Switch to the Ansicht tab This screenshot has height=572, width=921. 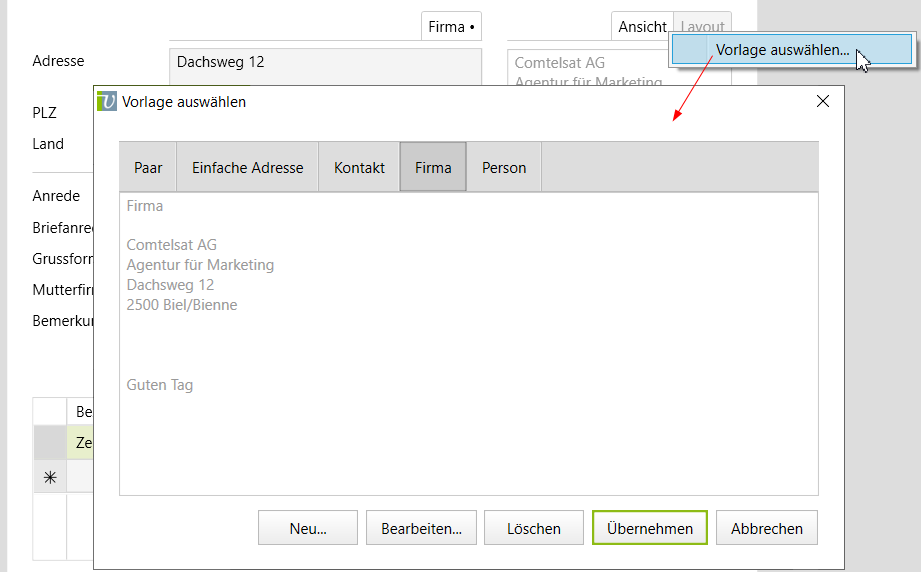pyautogui.click(x=642, y=27)
